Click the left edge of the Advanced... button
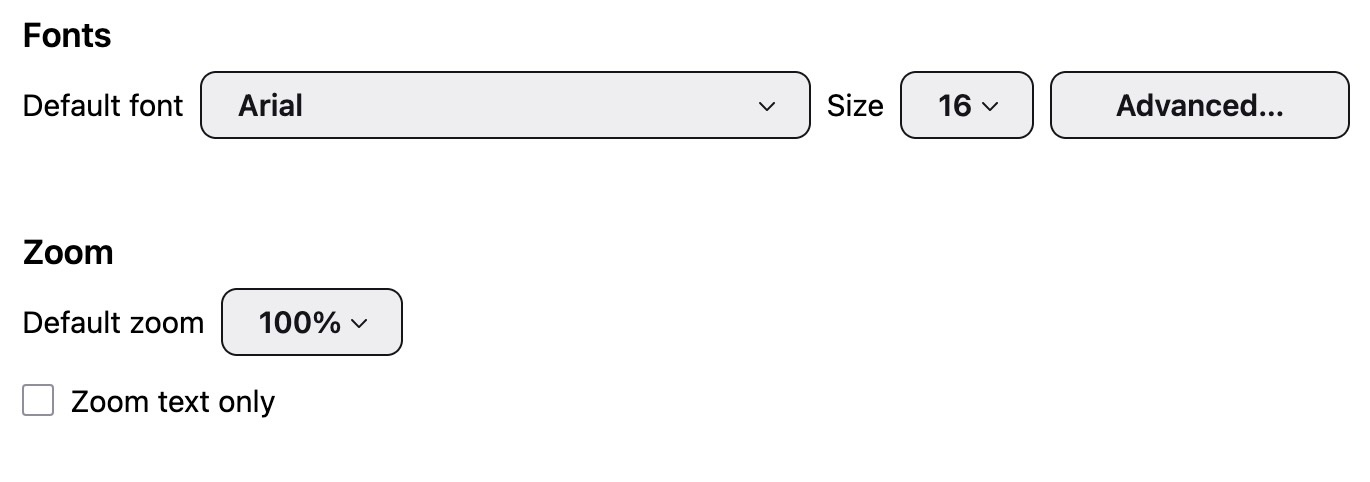This screenshot has width=1370, height=482. point(1062,105)
